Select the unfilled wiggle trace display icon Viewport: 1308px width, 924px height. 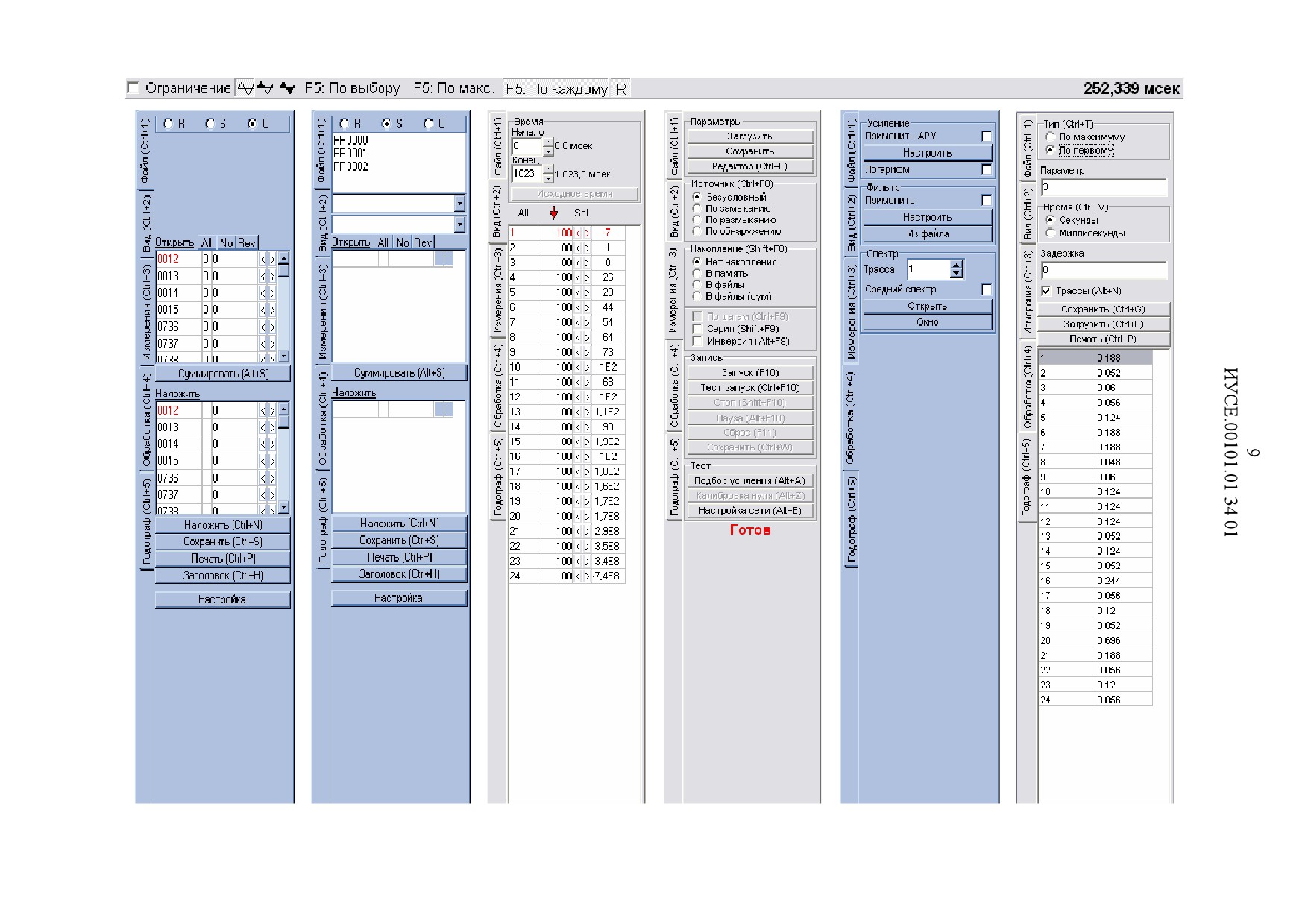tap(245, 88)
